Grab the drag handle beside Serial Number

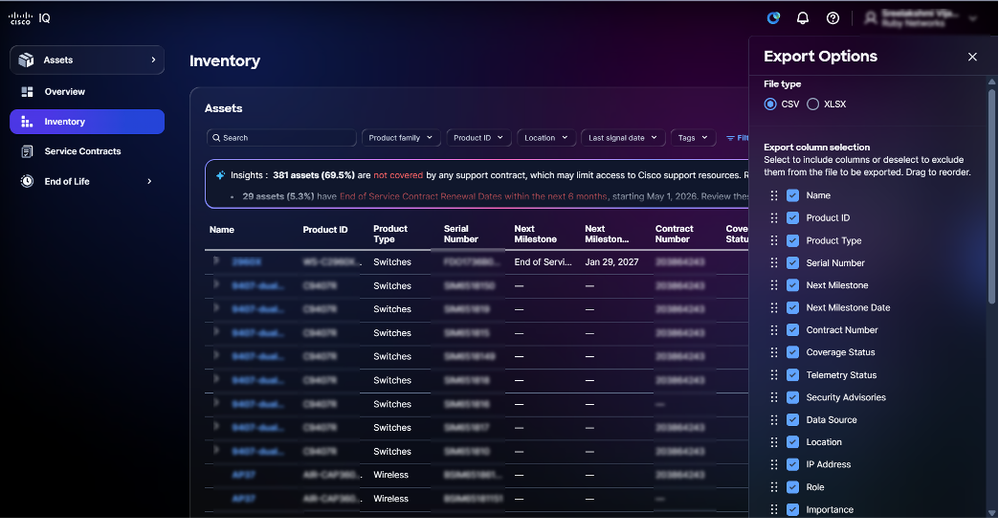tap(774, 263)
